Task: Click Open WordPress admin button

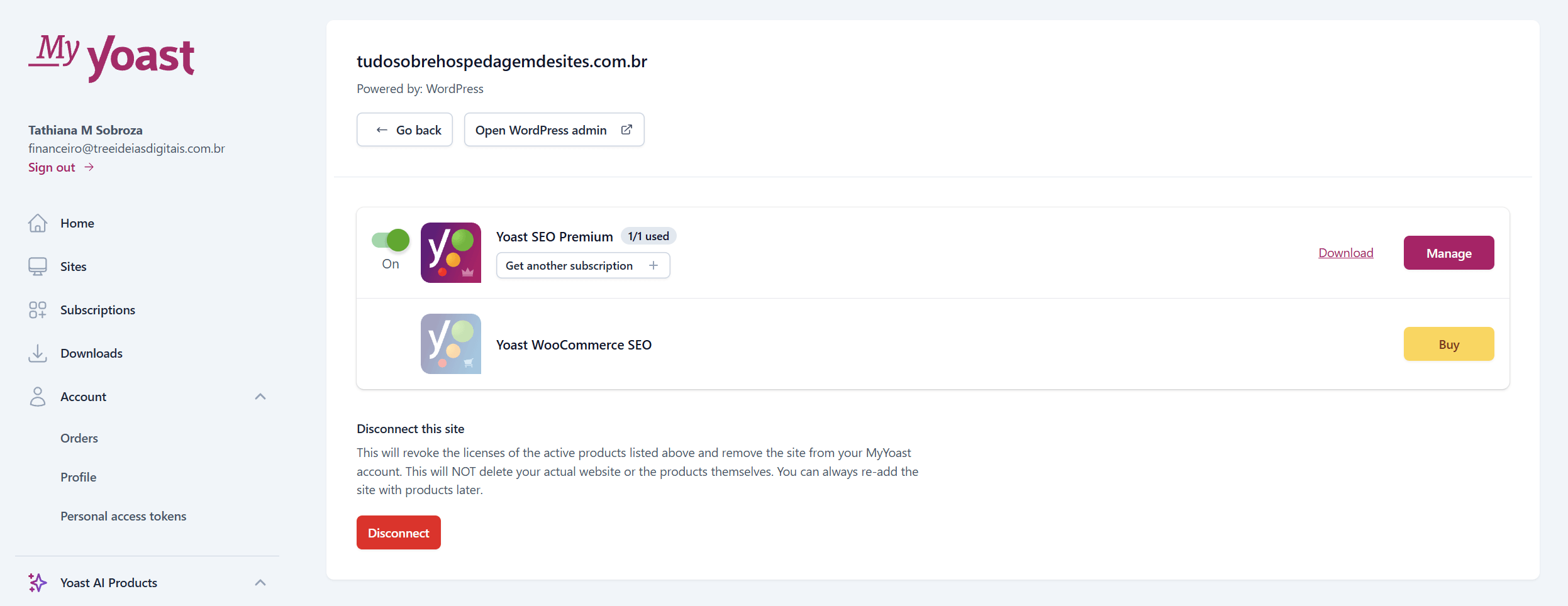Action: point(554,129)
